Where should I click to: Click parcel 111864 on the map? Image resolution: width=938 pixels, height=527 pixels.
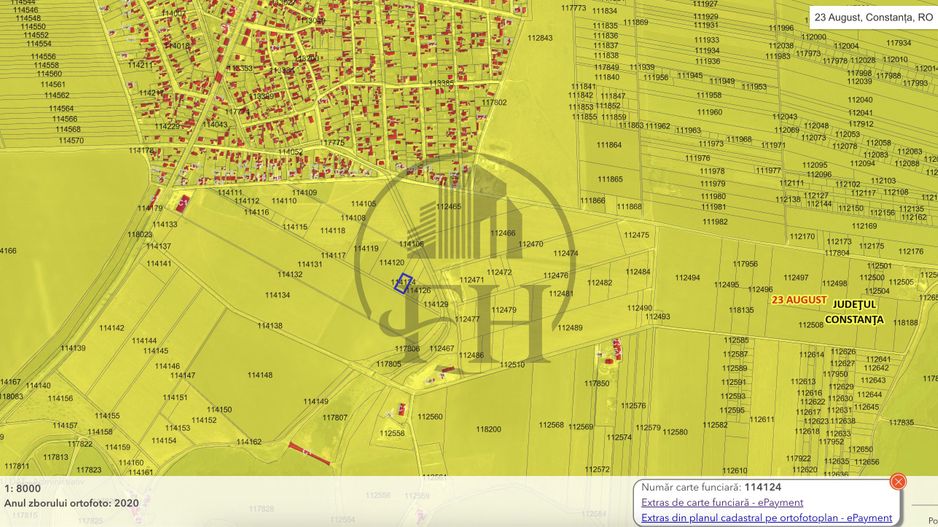pos(609,145)
